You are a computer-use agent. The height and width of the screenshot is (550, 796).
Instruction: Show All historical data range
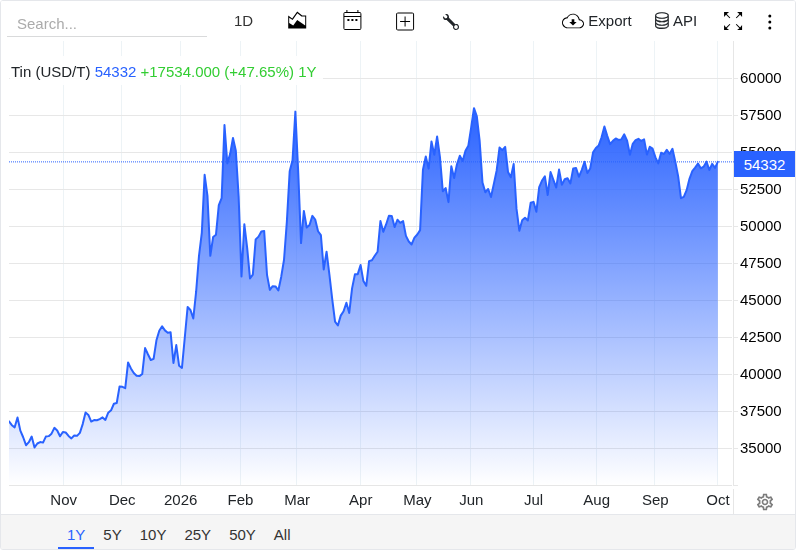click(x=282, y=535)
